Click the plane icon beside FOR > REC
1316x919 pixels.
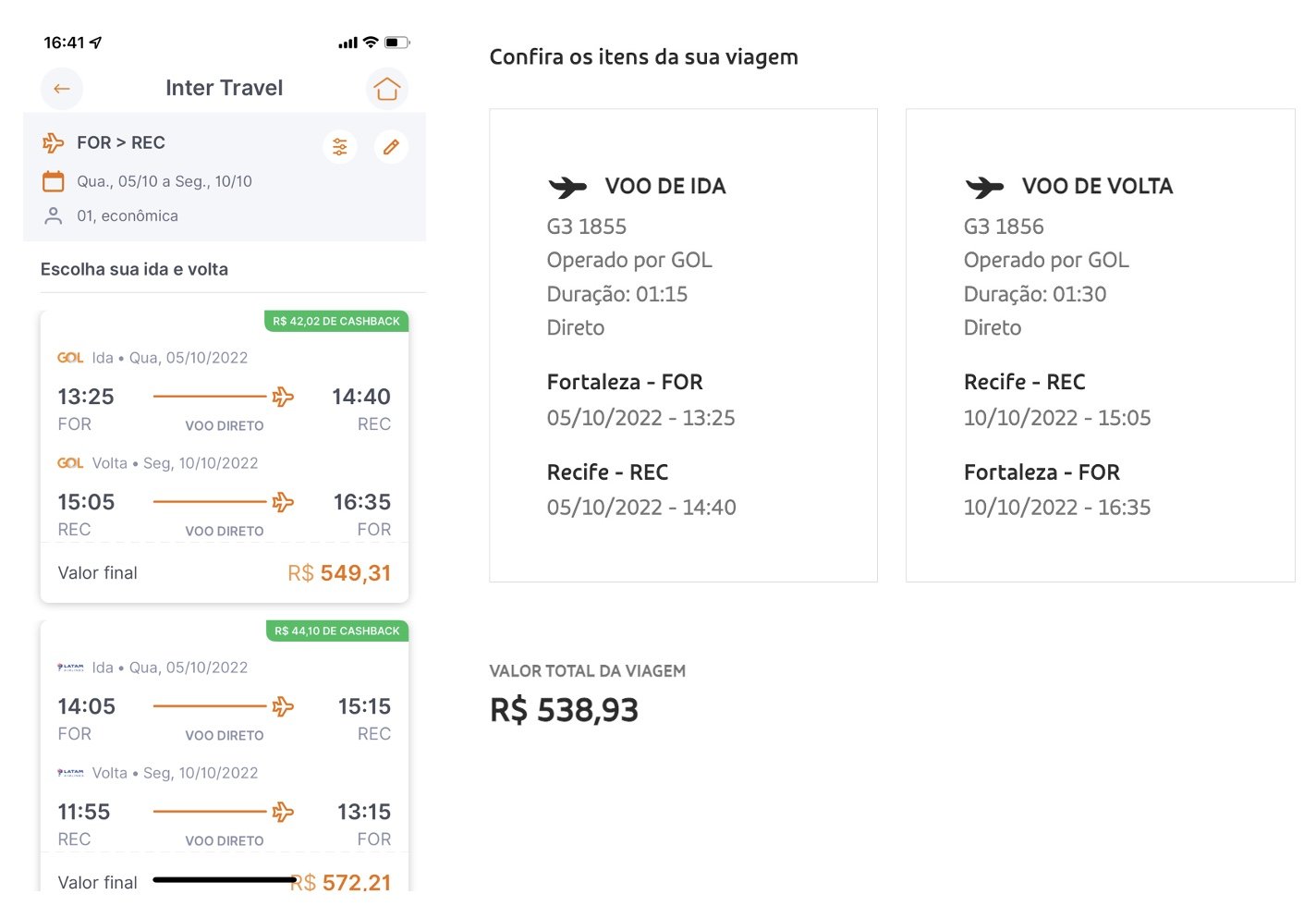tap(54, 142)
